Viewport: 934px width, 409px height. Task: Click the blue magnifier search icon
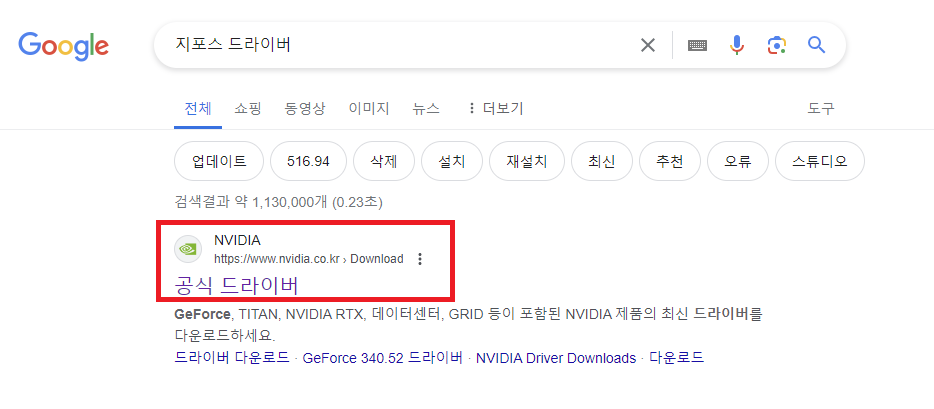(816, 45)
